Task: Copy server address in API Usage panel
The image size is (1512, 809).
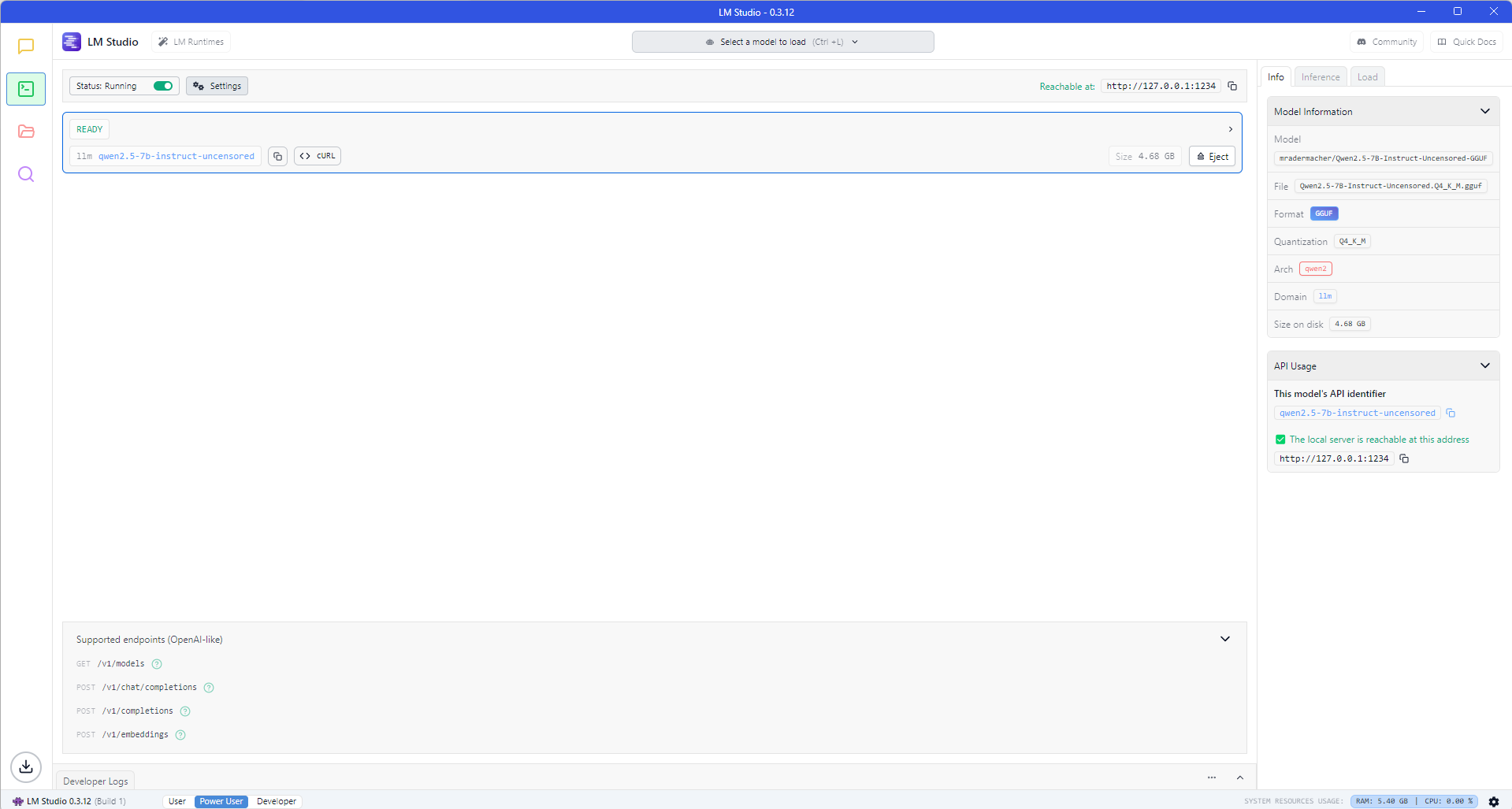Action: [x=1404, y=458]
